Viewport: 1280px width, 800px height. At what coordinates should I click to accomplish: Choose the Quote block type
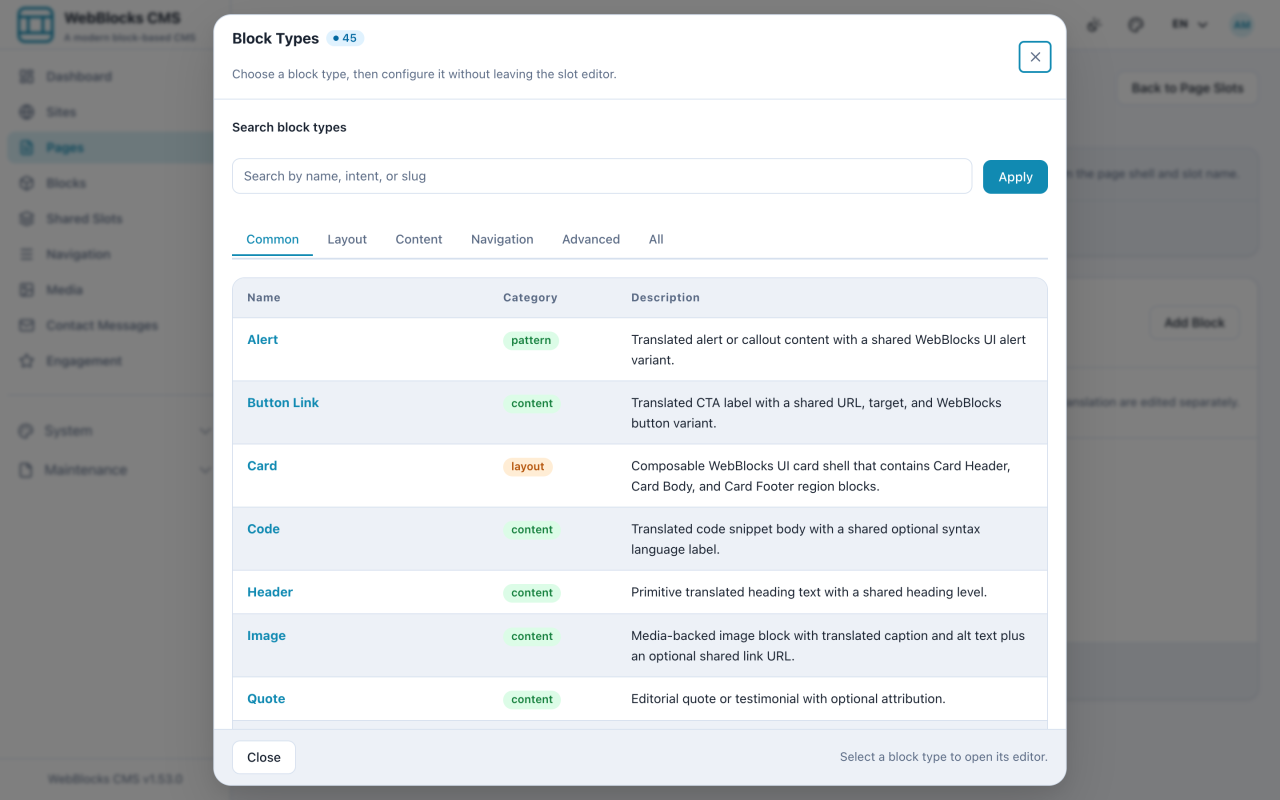266,699
